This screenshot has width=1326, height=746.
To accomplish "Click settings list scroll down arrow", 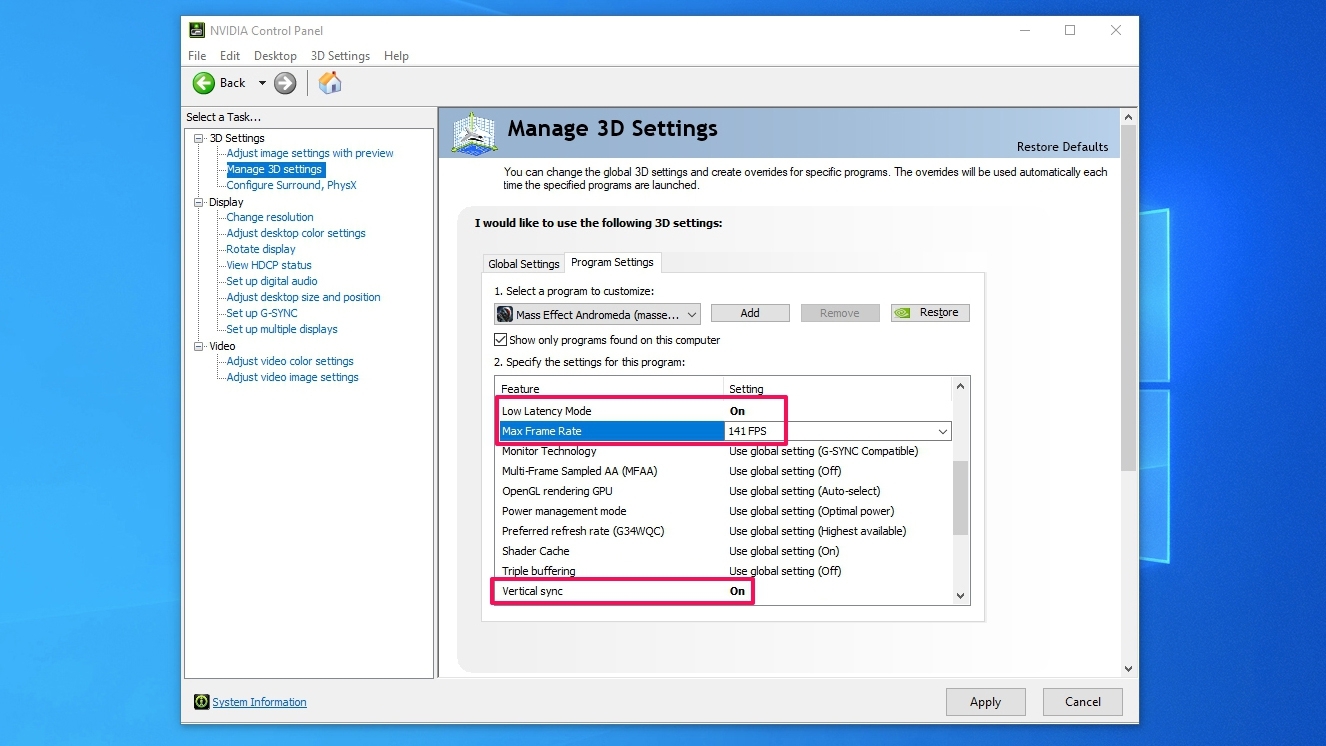I will point(961,595).
